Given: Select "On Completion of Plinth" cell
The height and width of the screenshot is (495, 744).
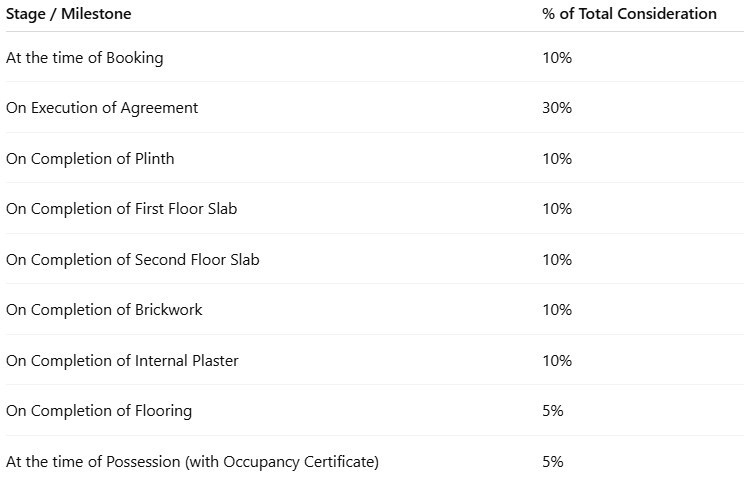Looking at the screenshot, I should pos(90,159).
